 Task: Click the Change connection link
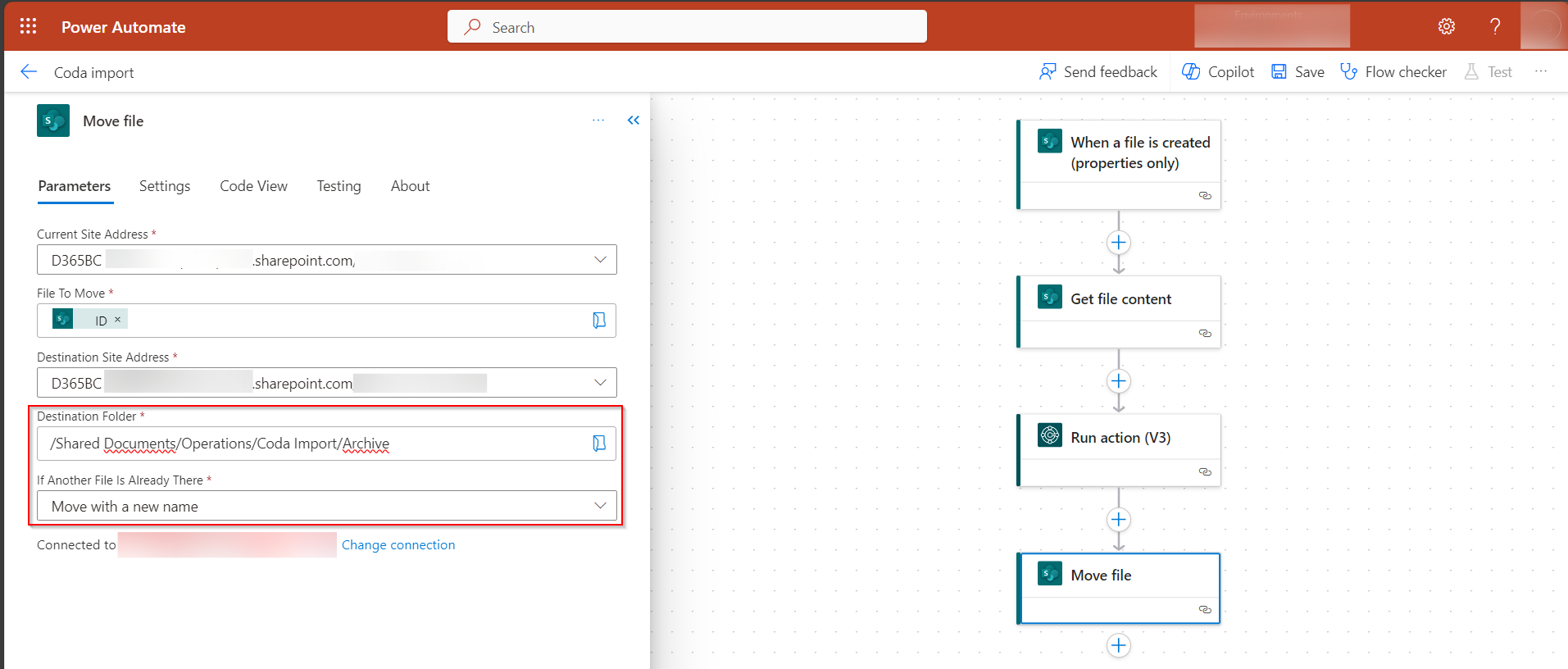click(398, 545)
